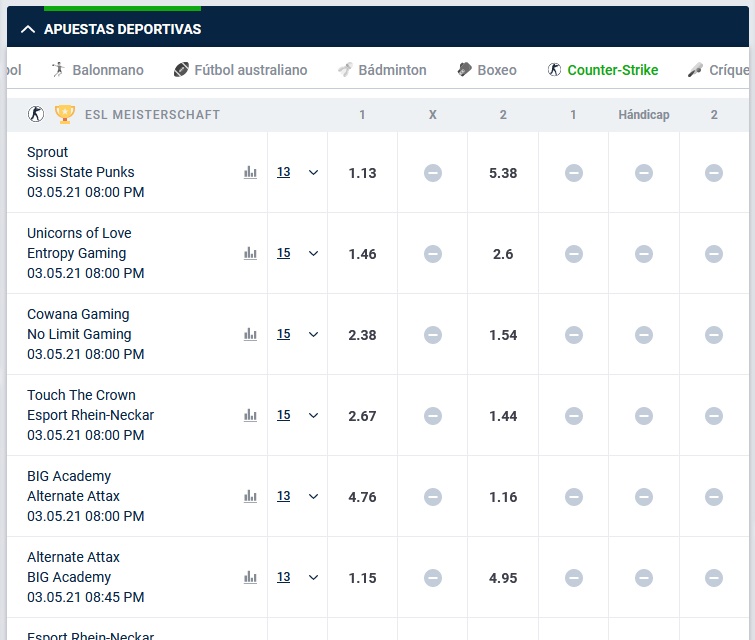The height and width of the screenshot is (640, 755).
Task: Expand the Alternate Attax 08:45 PM row chevron
Action: [313, 577]
